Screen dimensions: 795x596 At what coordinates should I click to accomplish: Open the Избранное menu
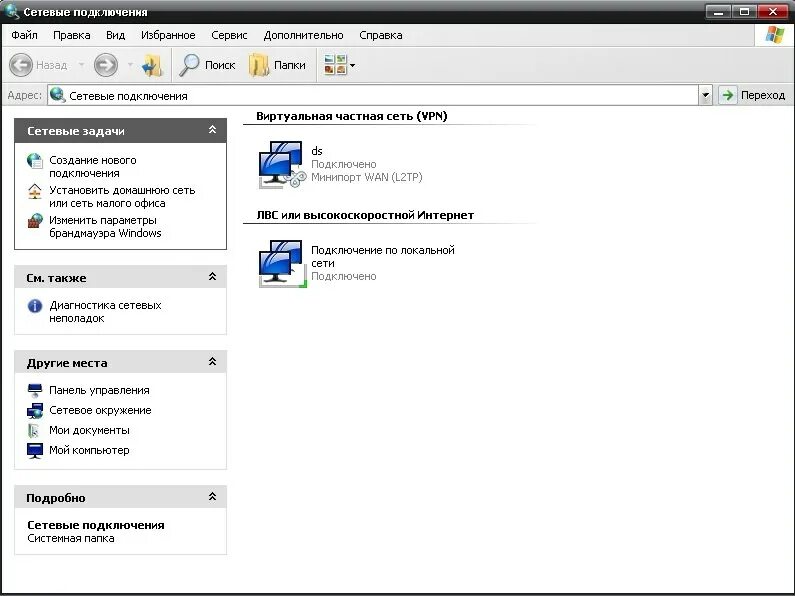168,35
